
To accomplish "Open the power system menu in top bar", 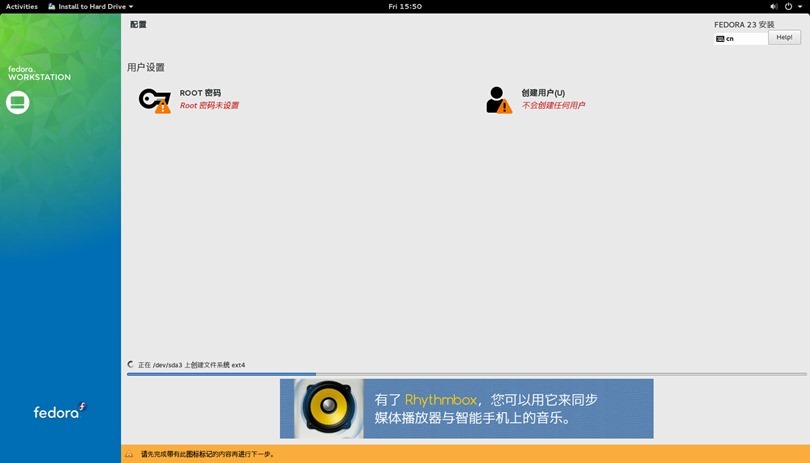I will tap(788, 6).
